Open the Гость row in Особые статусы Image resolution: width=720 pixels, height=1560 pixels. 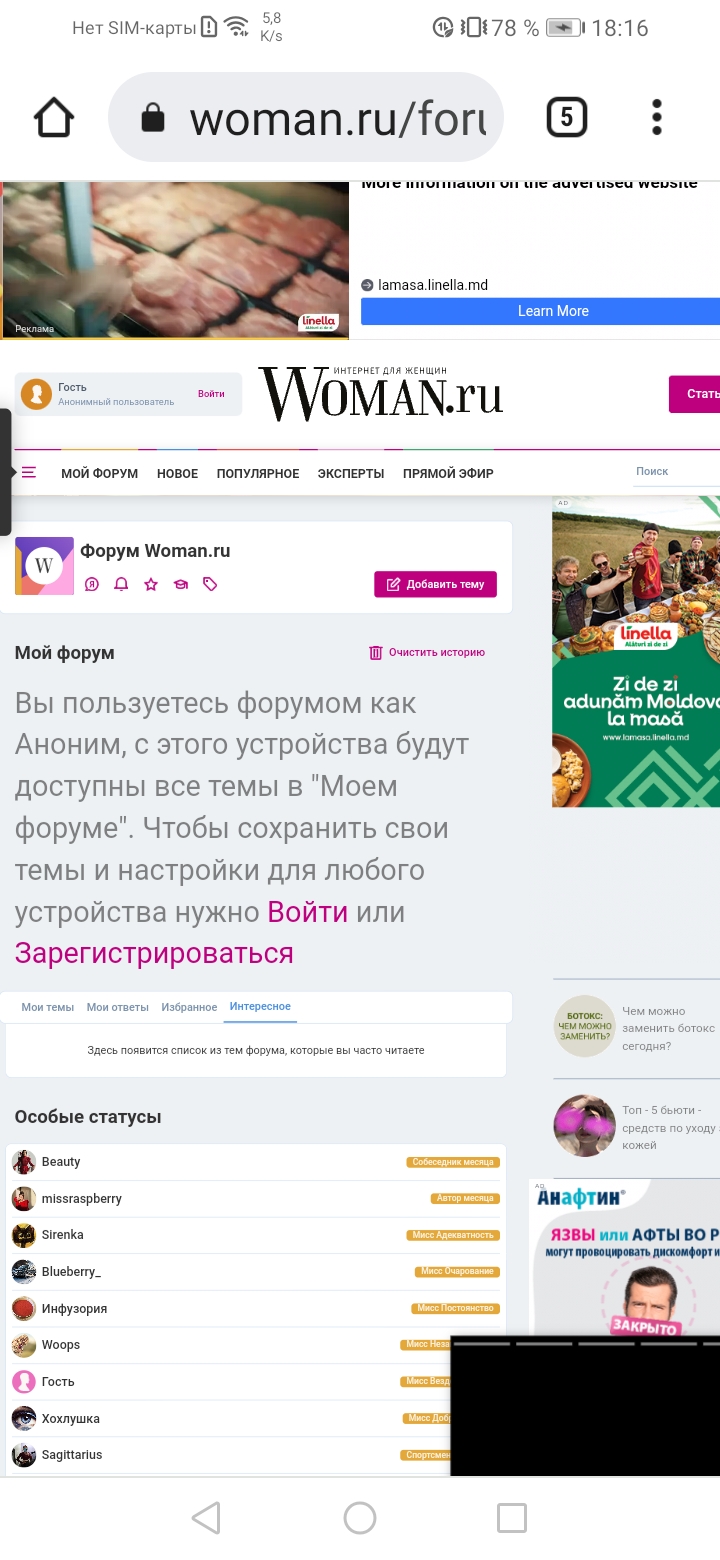[x=58, y=1382]
